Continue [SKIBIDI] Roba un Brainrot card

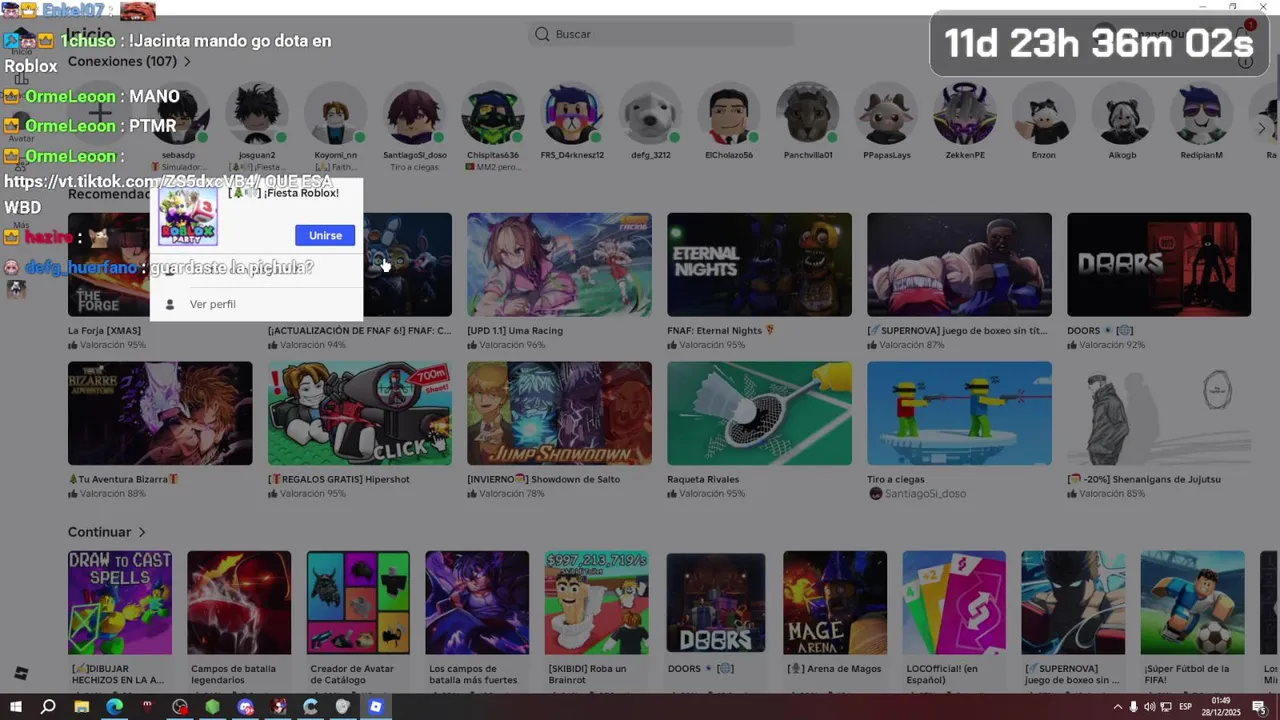pos(597,602)
